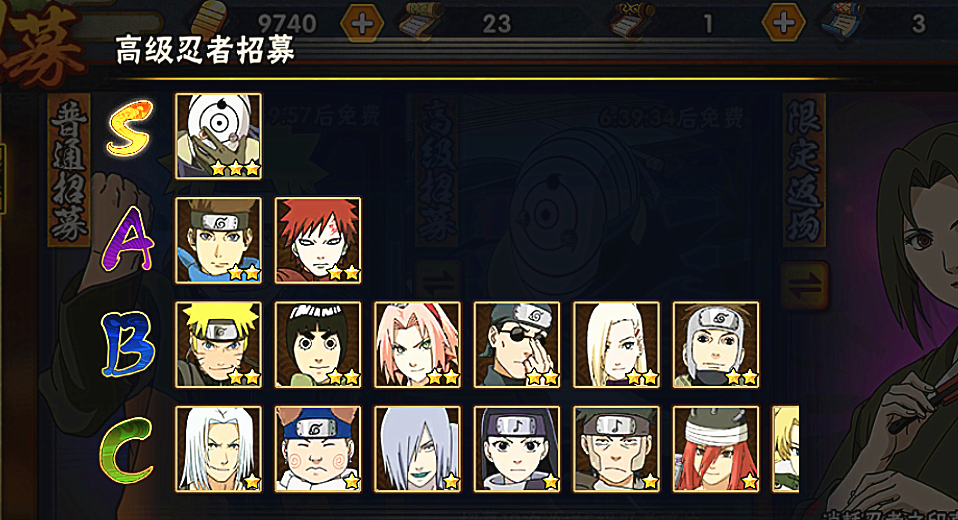Open the 普通招募 banner tab
This screenshot has height=520, width=958.
click(x=68, y=170)
